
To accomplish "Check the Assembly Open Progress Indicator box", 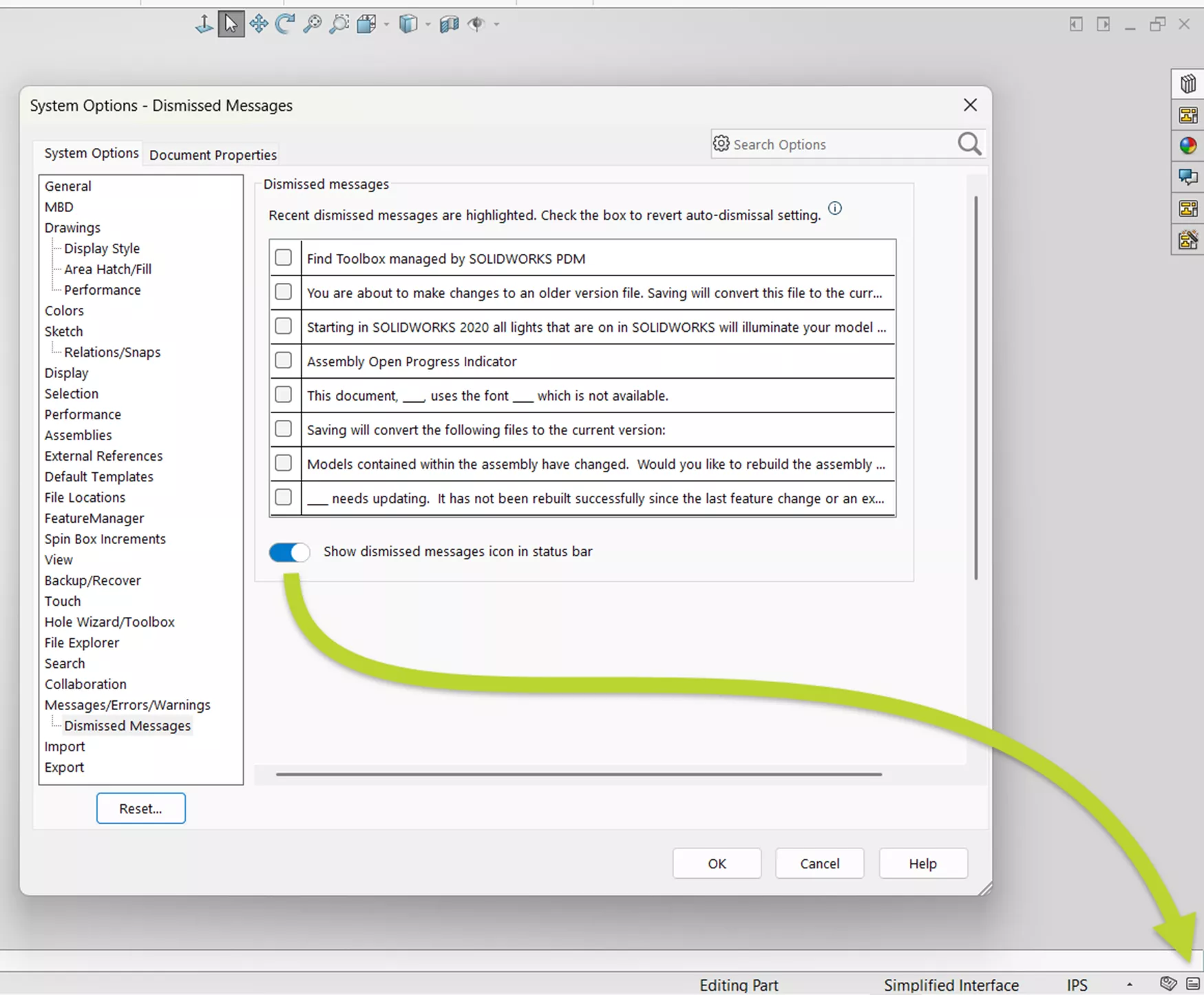I will 283,360.
